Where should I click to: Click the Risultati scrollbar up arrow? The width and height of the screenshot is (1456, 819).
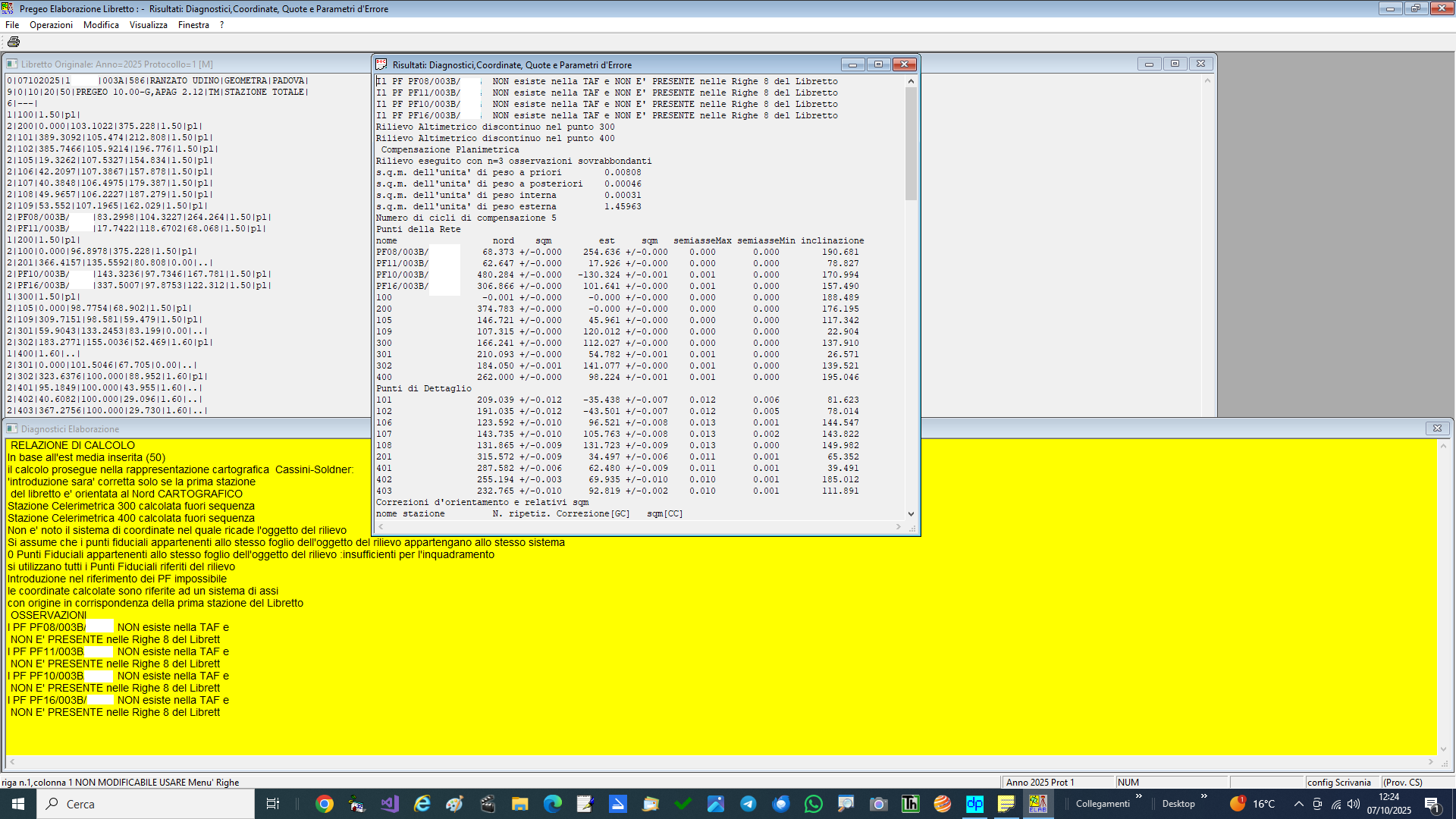coord(911,81)
